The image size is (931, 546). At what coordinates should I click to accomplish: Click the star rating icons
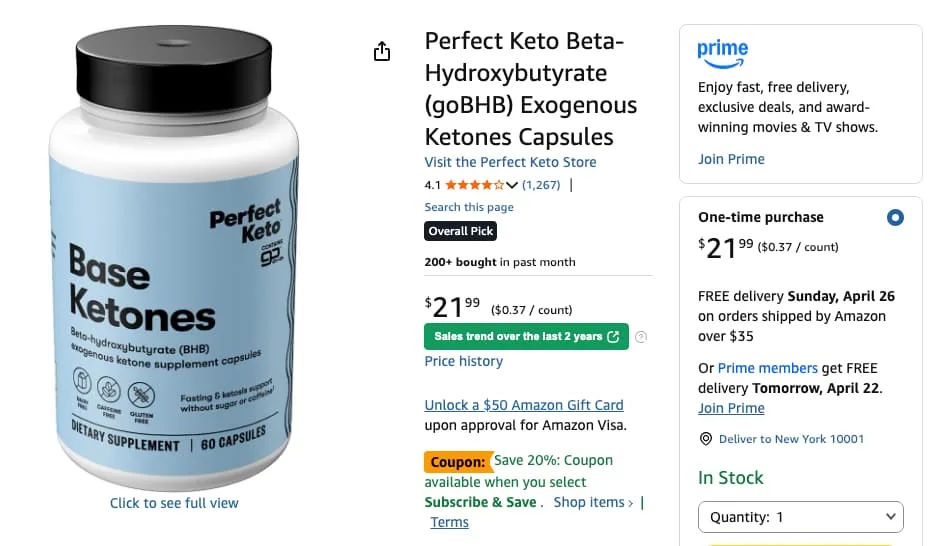(474, 185)
